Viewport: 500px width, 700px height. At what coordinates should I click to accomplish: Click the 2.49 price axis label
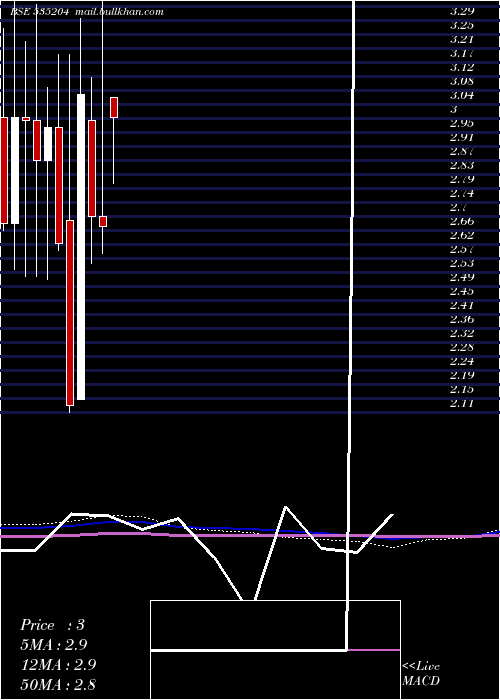click(462, 277)
